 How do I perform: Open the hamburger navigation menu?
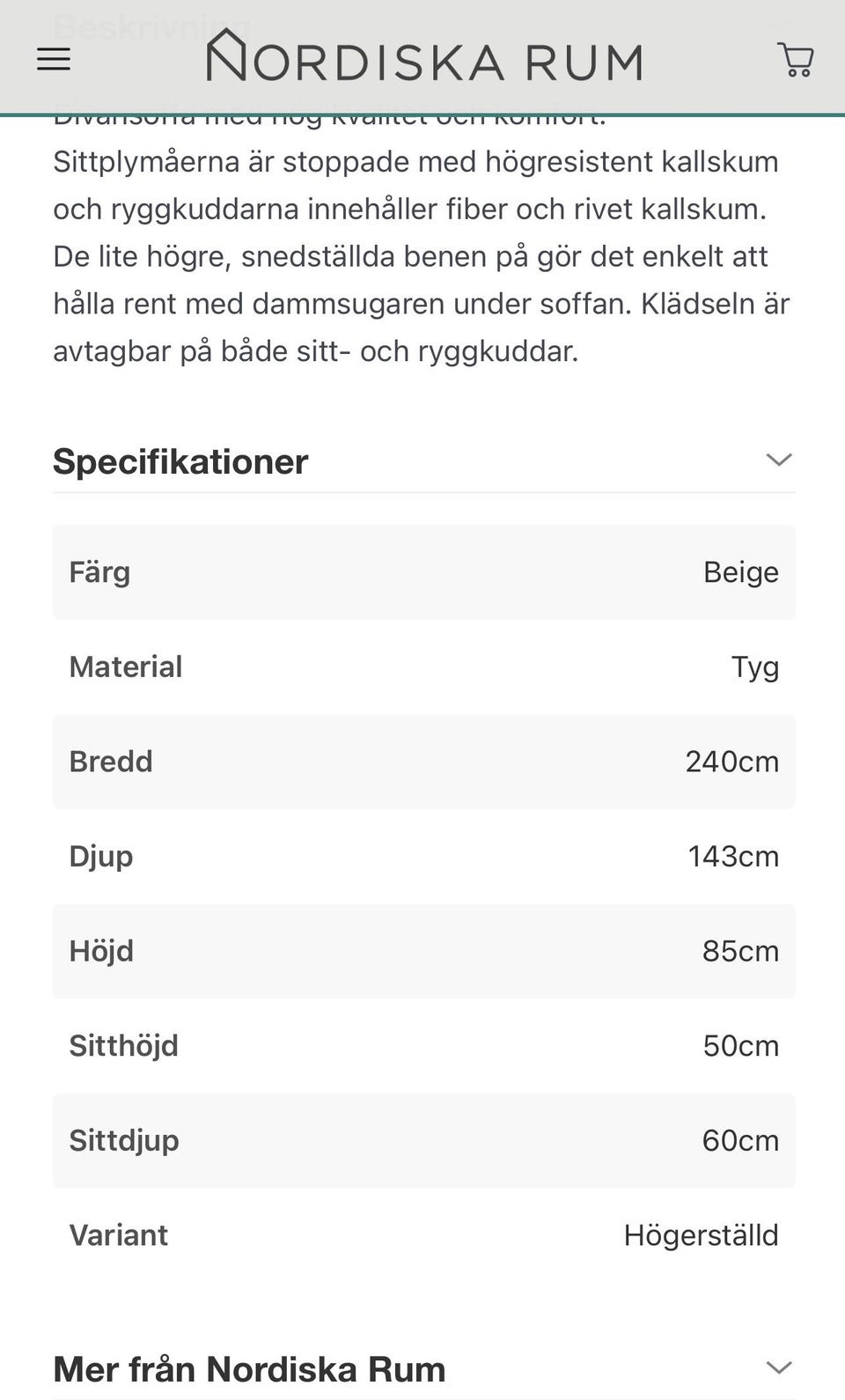[54, 60]
